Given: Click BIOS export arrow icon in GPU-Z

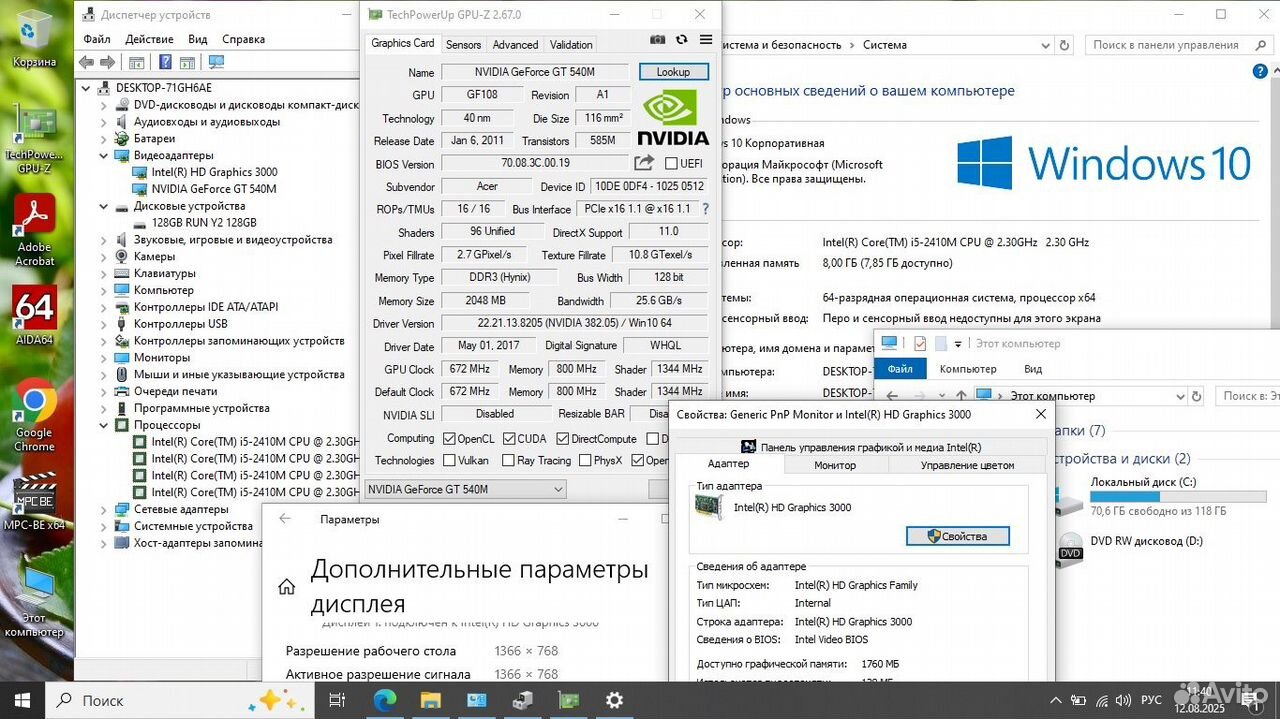Looking at the screenshot, I should pos(644,163).
